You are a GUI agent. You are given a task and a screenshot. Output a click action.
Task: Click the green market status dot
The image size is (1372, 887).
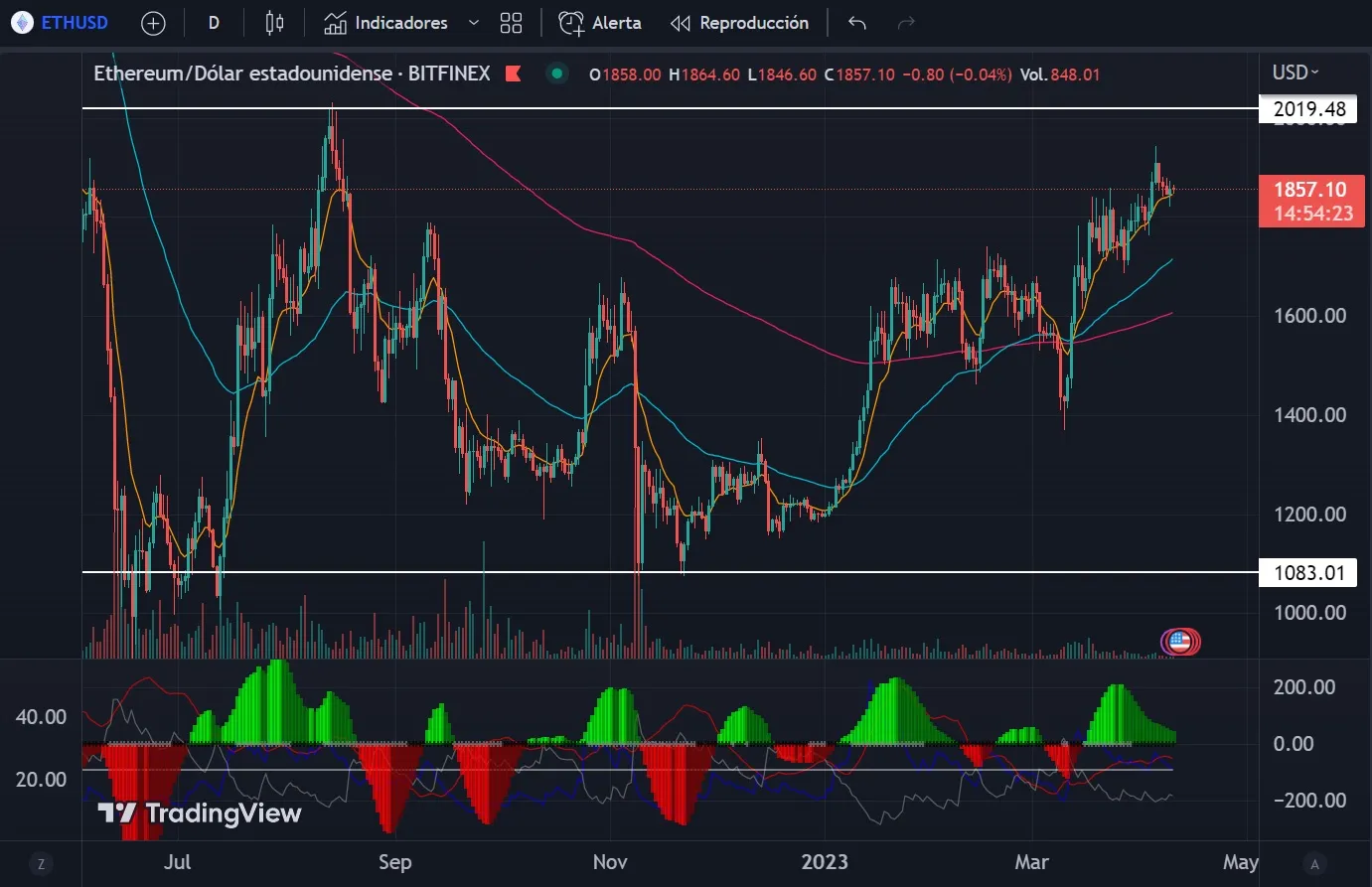pyautogui.click(x=557, y=74)
